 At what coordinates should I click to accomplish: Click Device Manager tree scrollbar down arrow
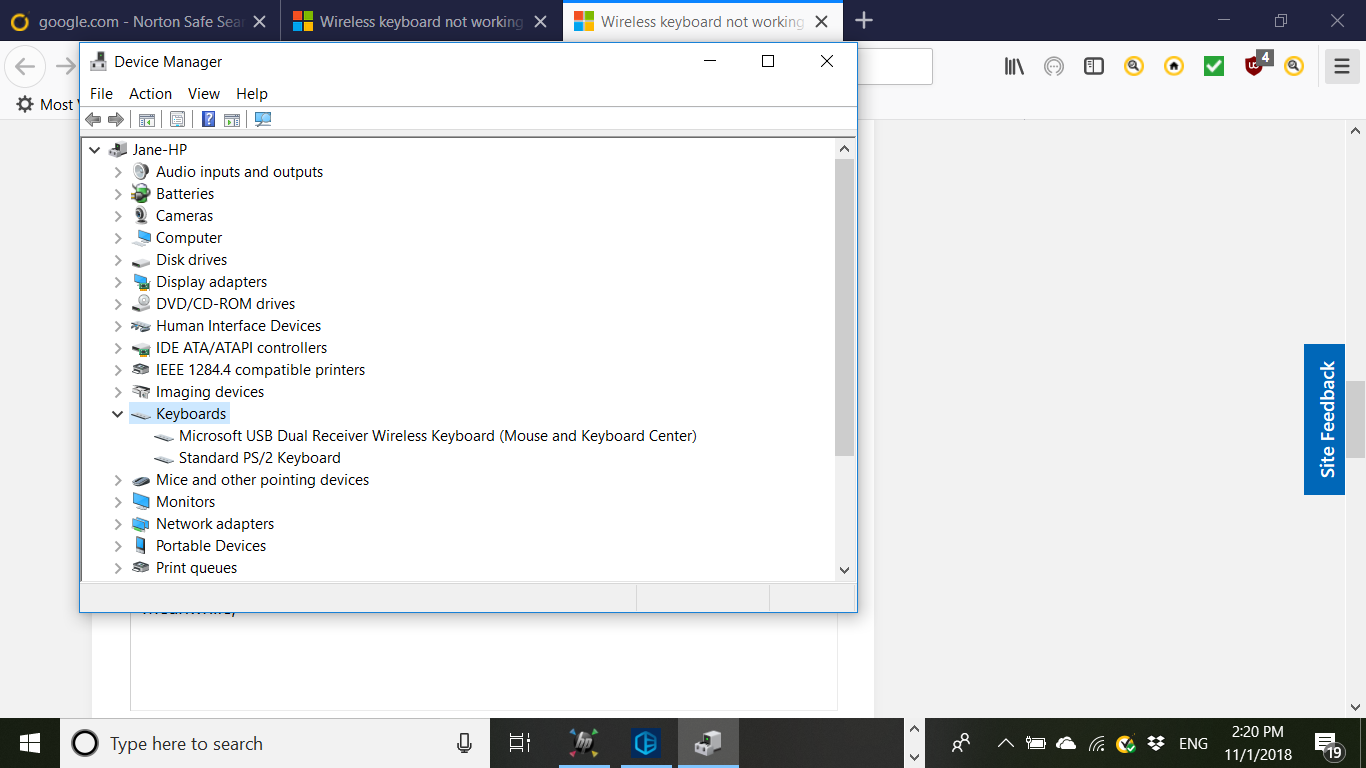click(844, 569)
